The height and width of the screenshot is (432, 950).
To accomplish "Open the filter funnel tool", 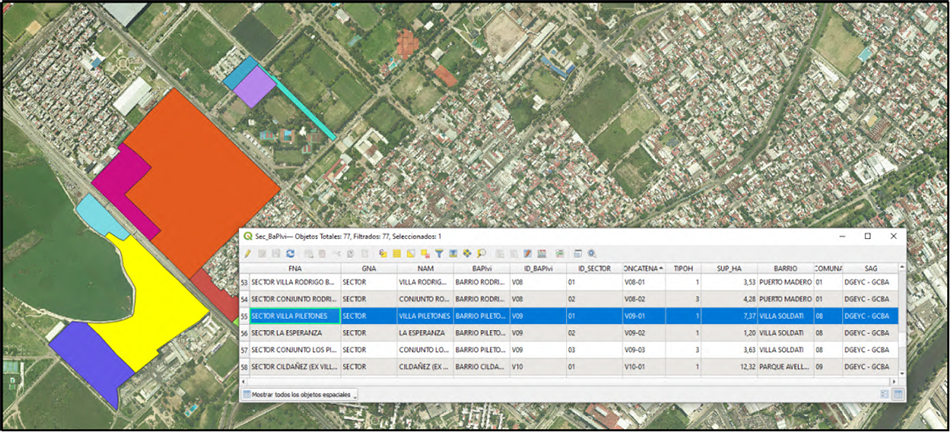I will tap(439, 254).
